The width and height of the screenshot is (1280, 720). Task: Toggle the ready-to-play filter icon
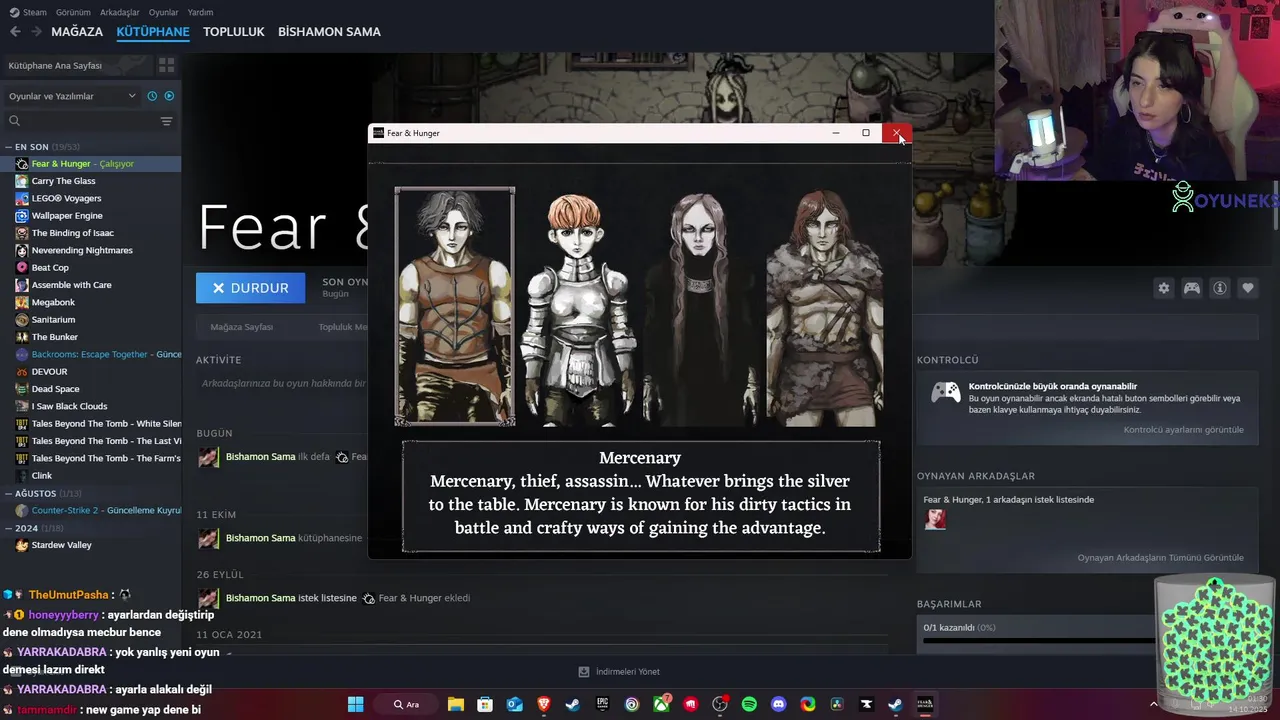(x=169, y=96)
